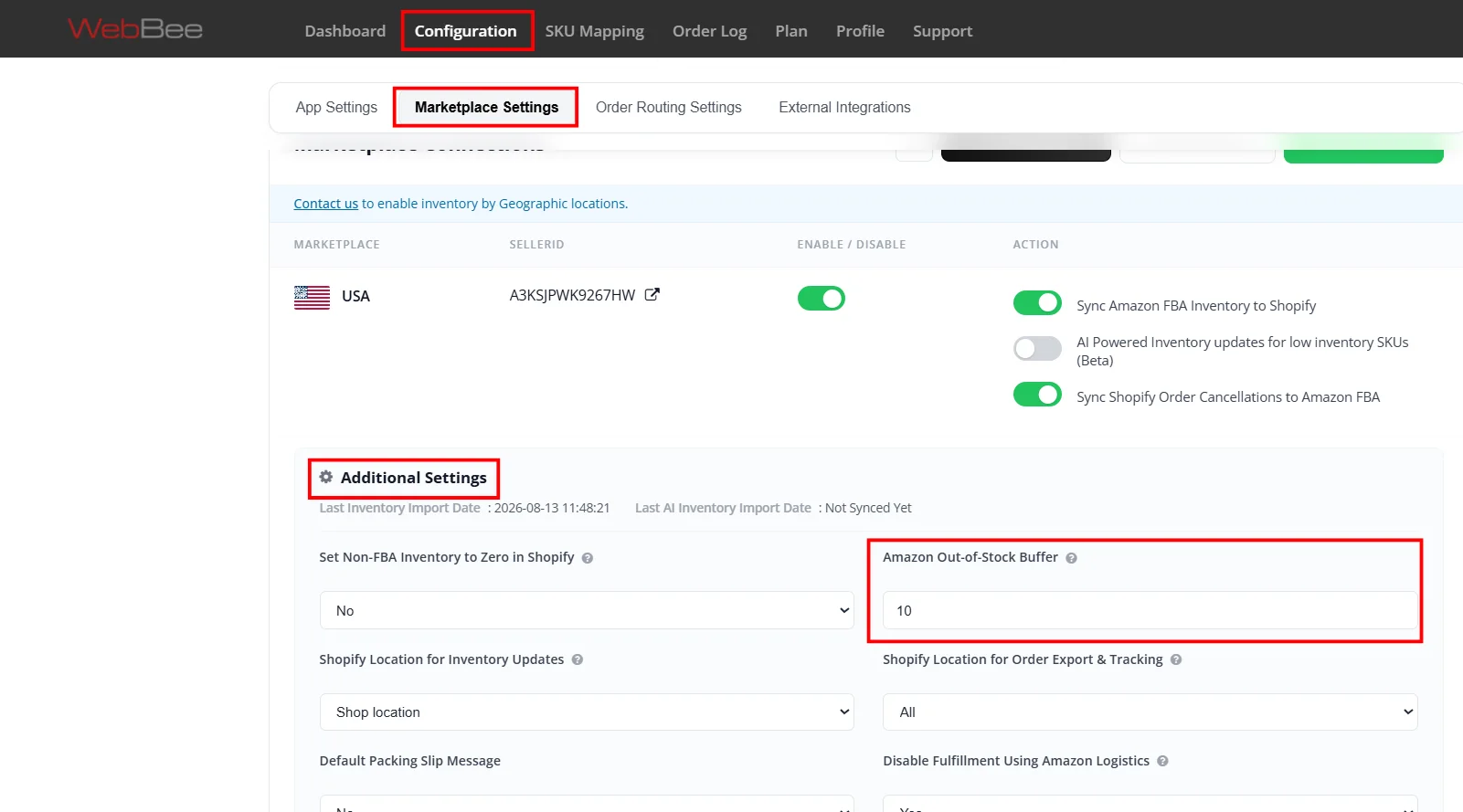Screen dimensions: 1463x812
Task: Open help for Set Non-FBA Inventory to Zero
Action: pyautogui.click(x=588, y=558)
